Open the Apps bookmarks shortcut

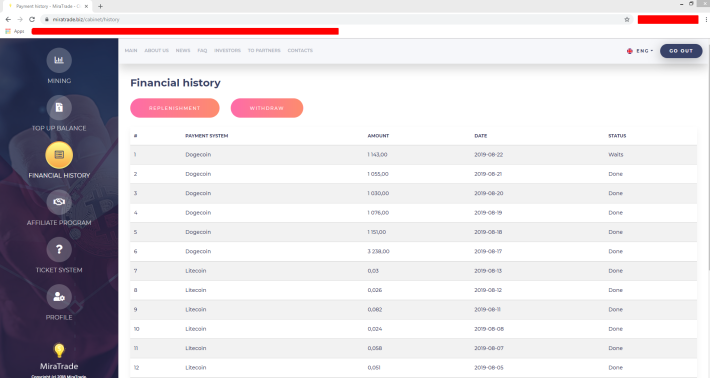(x=15, y=31)
